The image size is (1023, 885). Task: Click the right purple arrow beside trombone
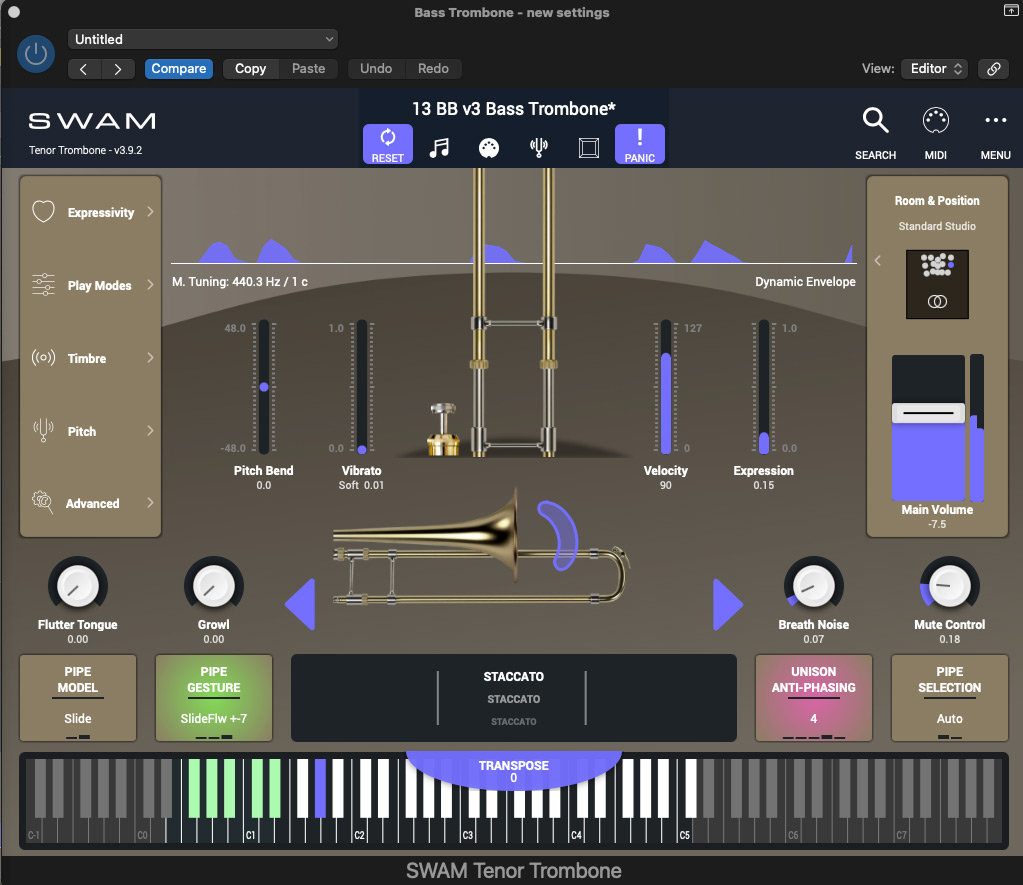coord(727,604)
